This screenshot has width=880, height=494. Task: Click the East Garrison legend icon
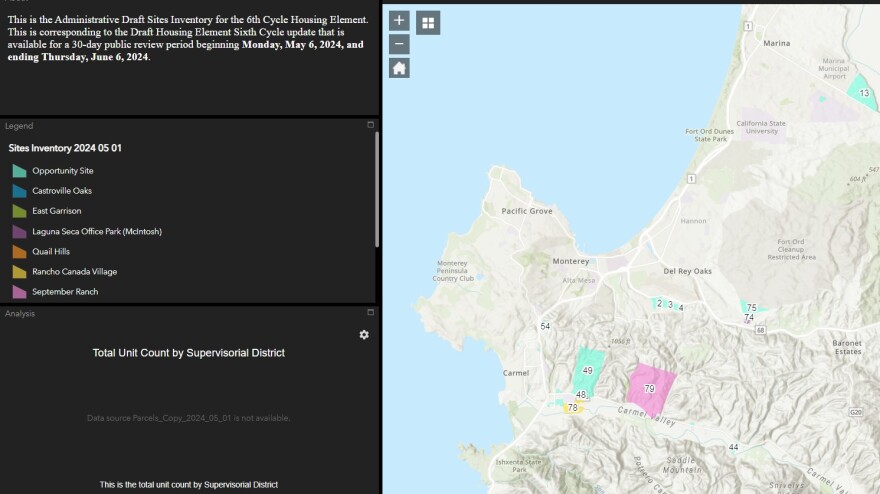coord(19,211)
